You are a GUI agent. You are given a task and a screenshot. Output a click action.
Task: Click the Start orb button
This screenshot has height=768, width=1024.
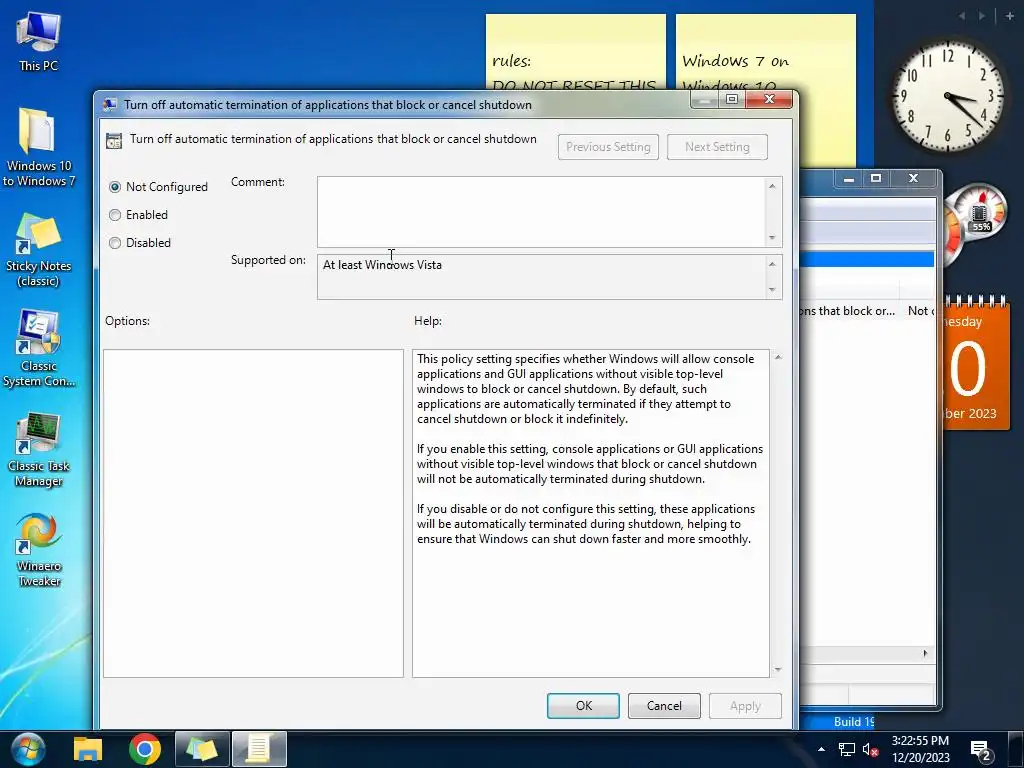[29, 748]
